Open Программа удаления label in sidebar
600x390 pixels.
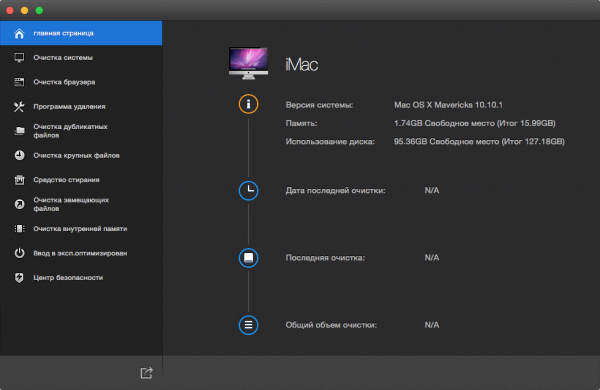[x=69, y=106]
